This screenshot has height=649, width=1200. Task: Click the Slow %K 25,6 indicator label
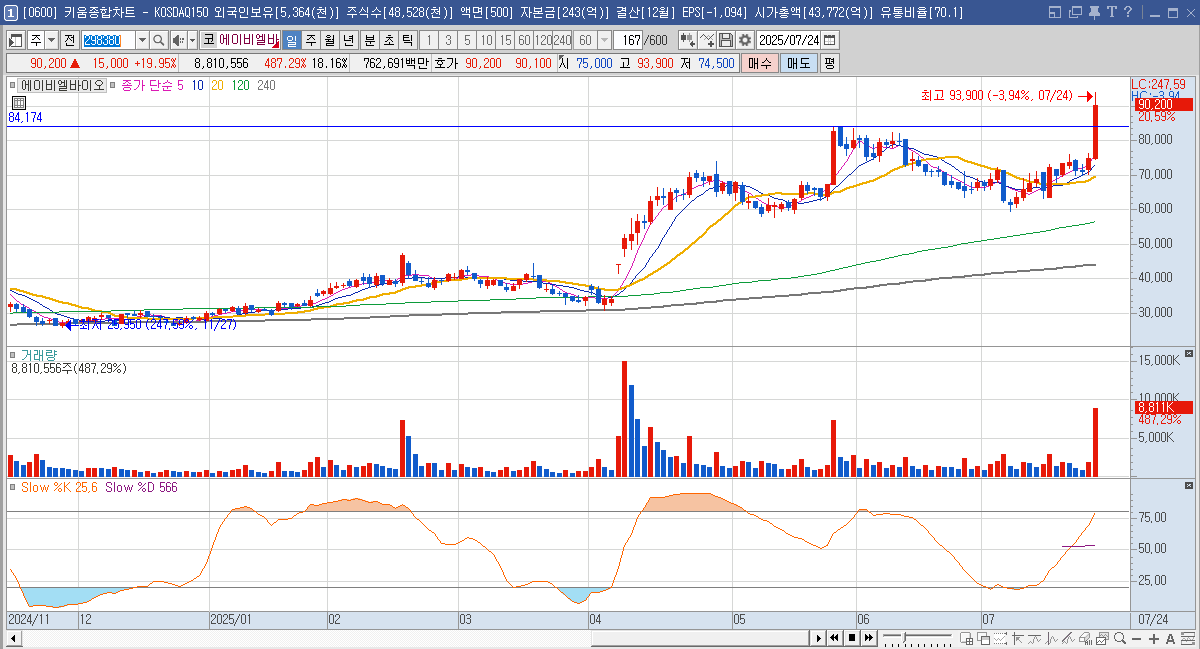(x=59, y=487)
